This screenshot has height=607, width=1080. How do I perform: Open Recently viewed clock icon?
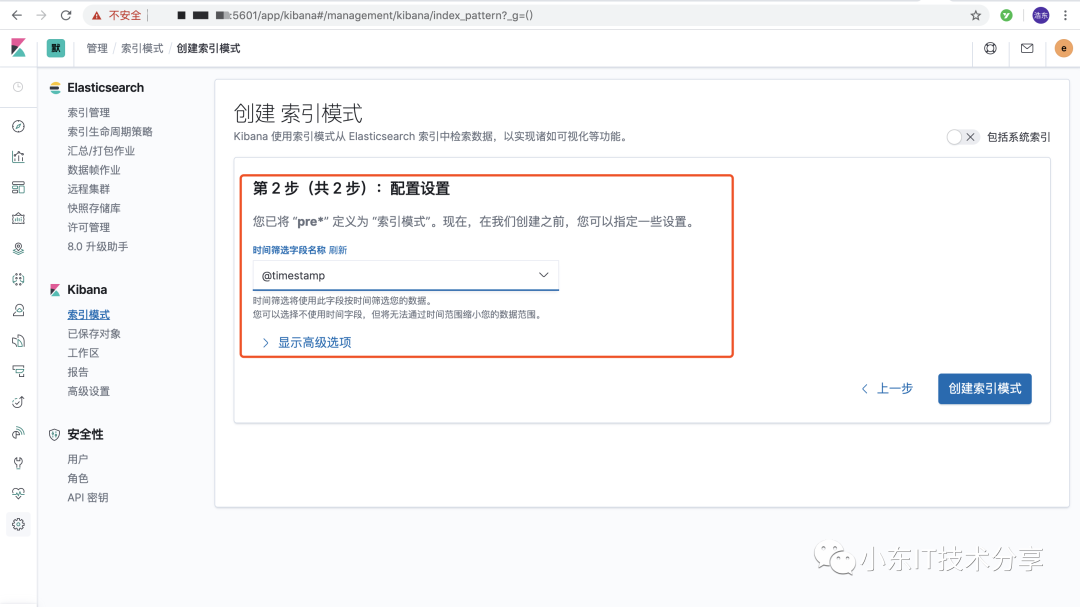tap(19, 87)
